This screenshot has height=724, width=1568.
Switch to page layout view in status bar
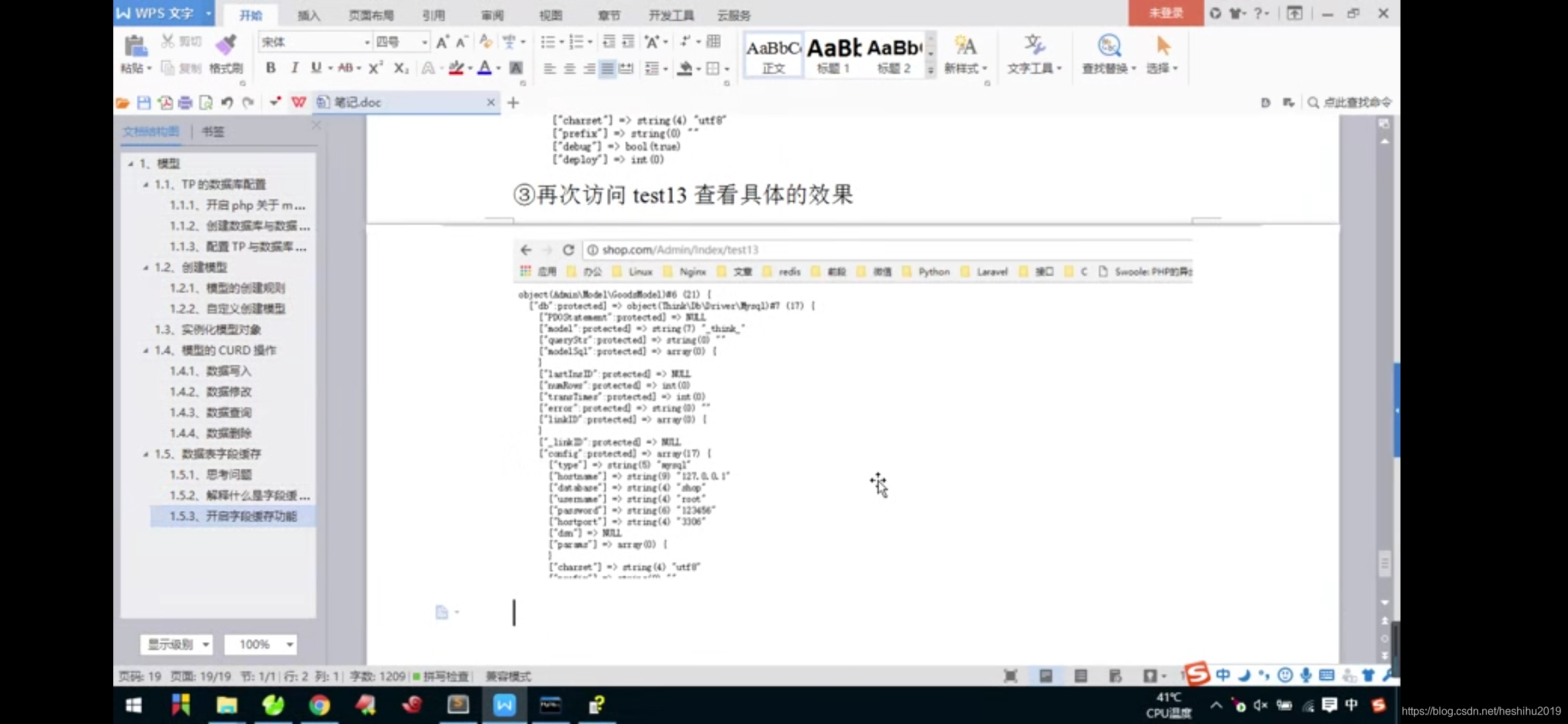pos(1045,676)
